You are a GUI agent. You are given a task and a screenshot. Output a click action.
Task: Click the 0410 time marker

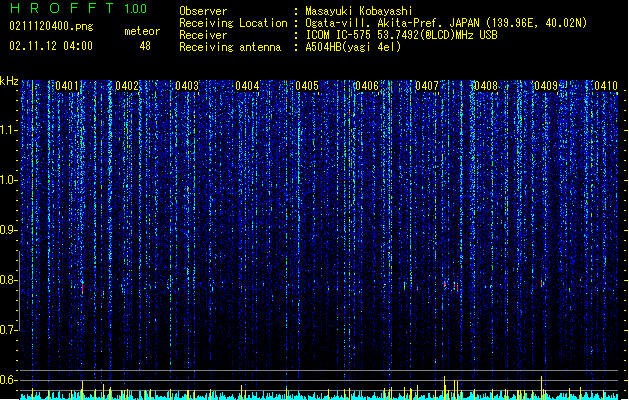tap(606, 86)
